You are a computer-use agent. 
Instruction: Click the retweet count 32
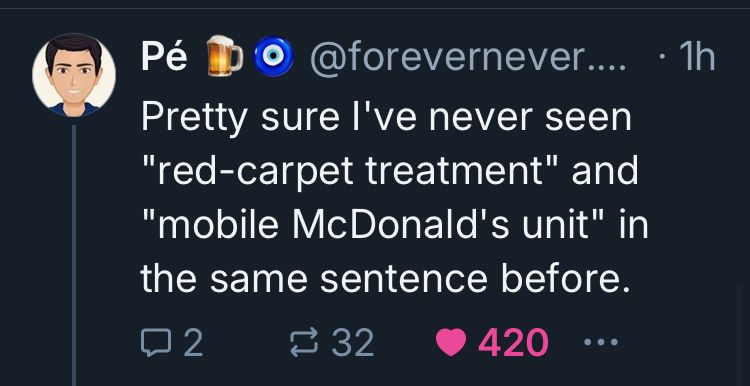[x=353, y=342]
